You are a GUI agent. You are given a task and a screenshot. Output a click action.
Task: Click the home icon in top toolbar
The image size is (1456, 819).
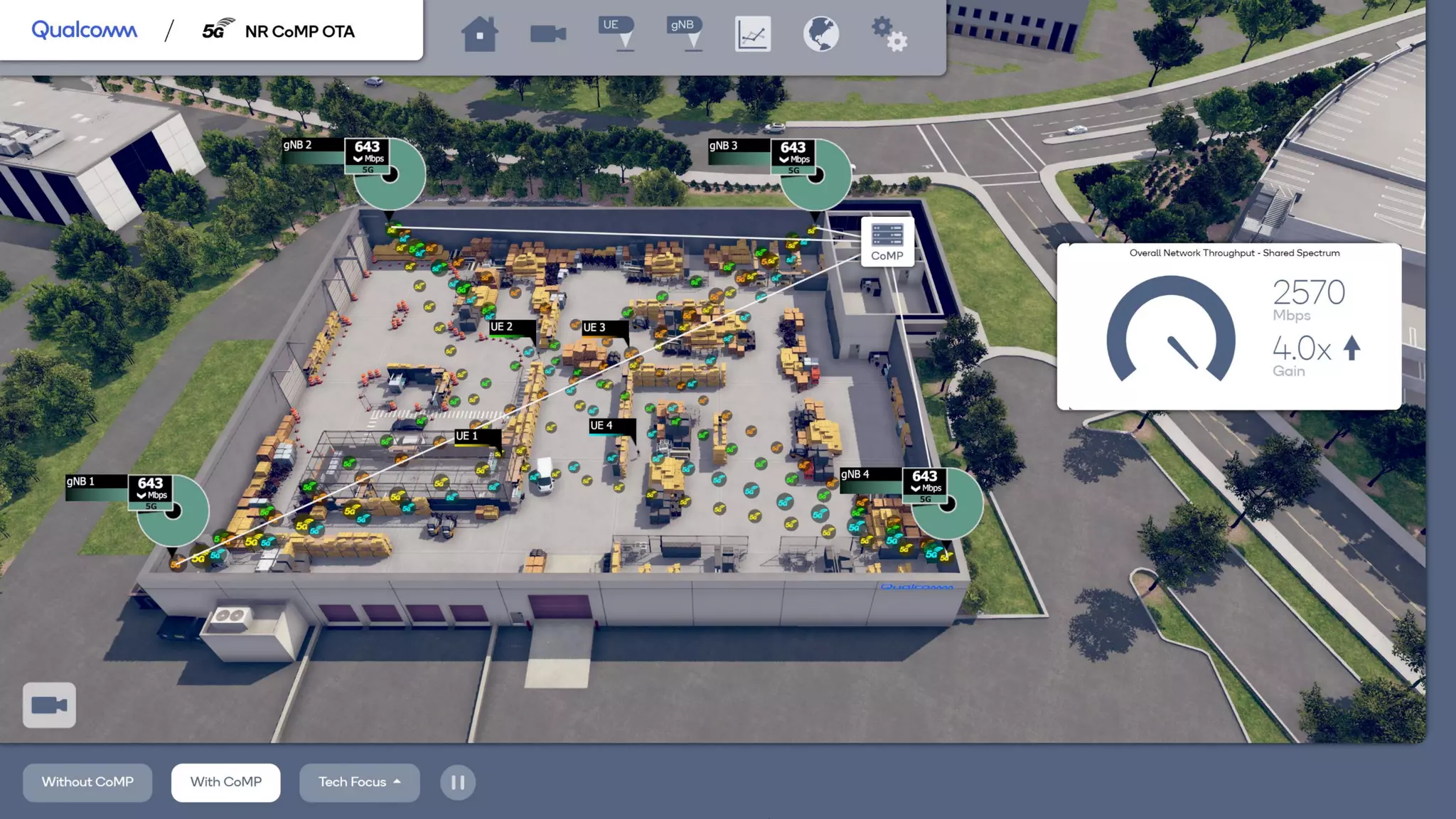click(479, 33)
